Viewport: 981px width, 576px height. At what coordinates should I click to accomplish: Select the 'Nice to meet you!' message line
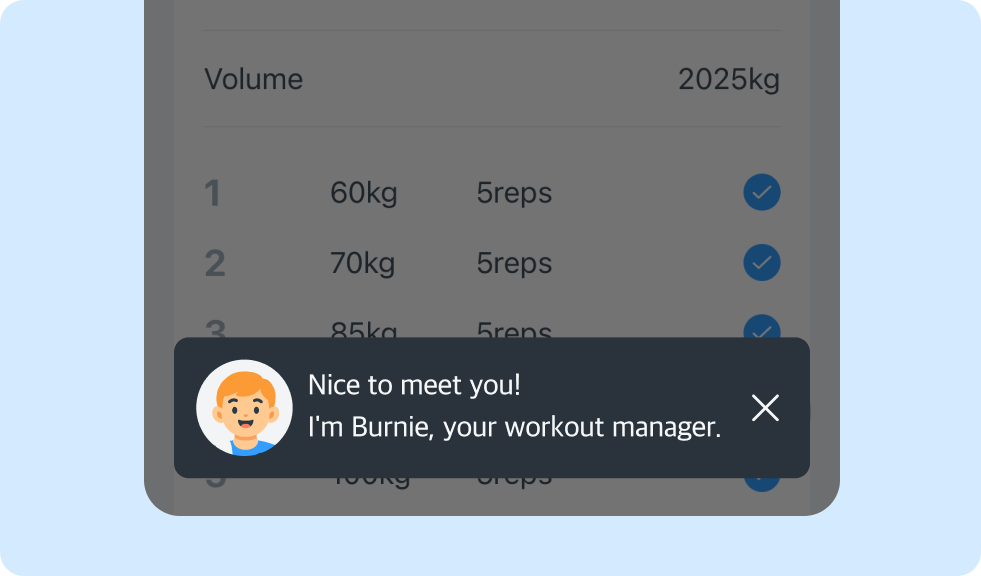[x=414, y=385]
